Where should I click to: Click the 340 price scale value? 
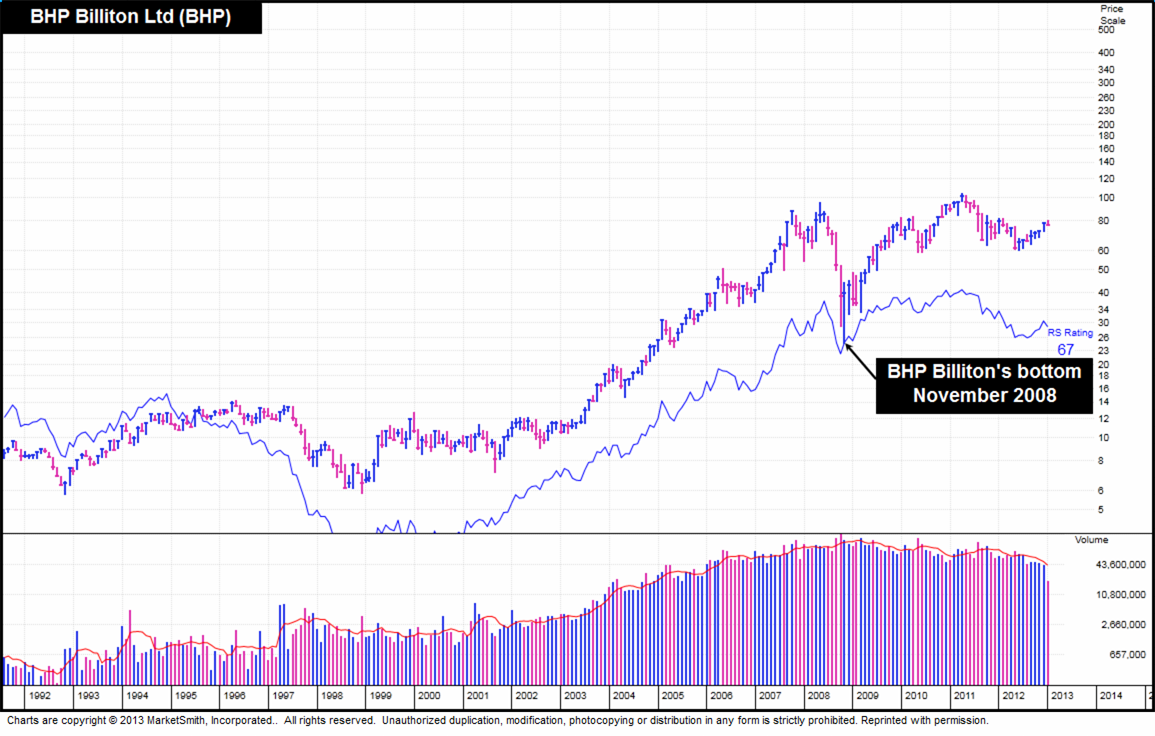(x=1106, y=70)
